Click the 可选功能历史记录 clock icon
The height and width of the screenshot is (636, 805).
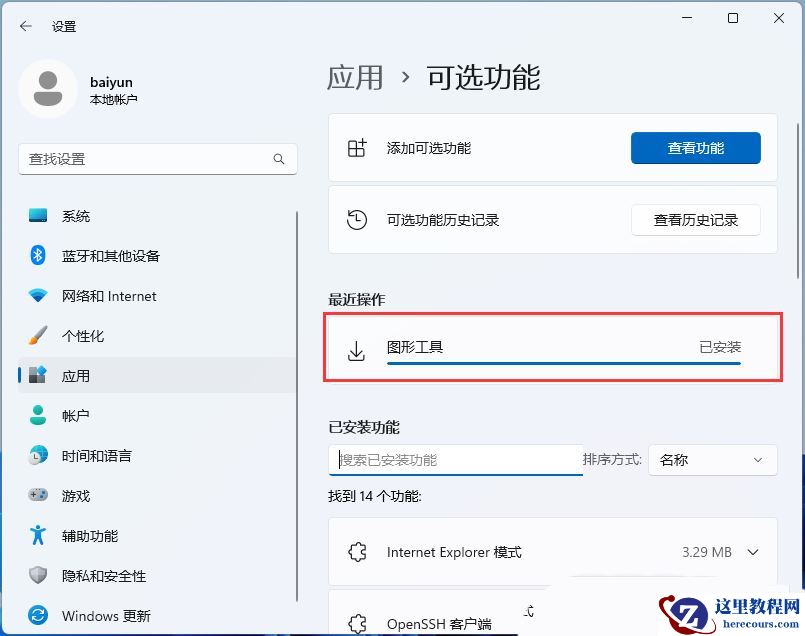point(356,219)
